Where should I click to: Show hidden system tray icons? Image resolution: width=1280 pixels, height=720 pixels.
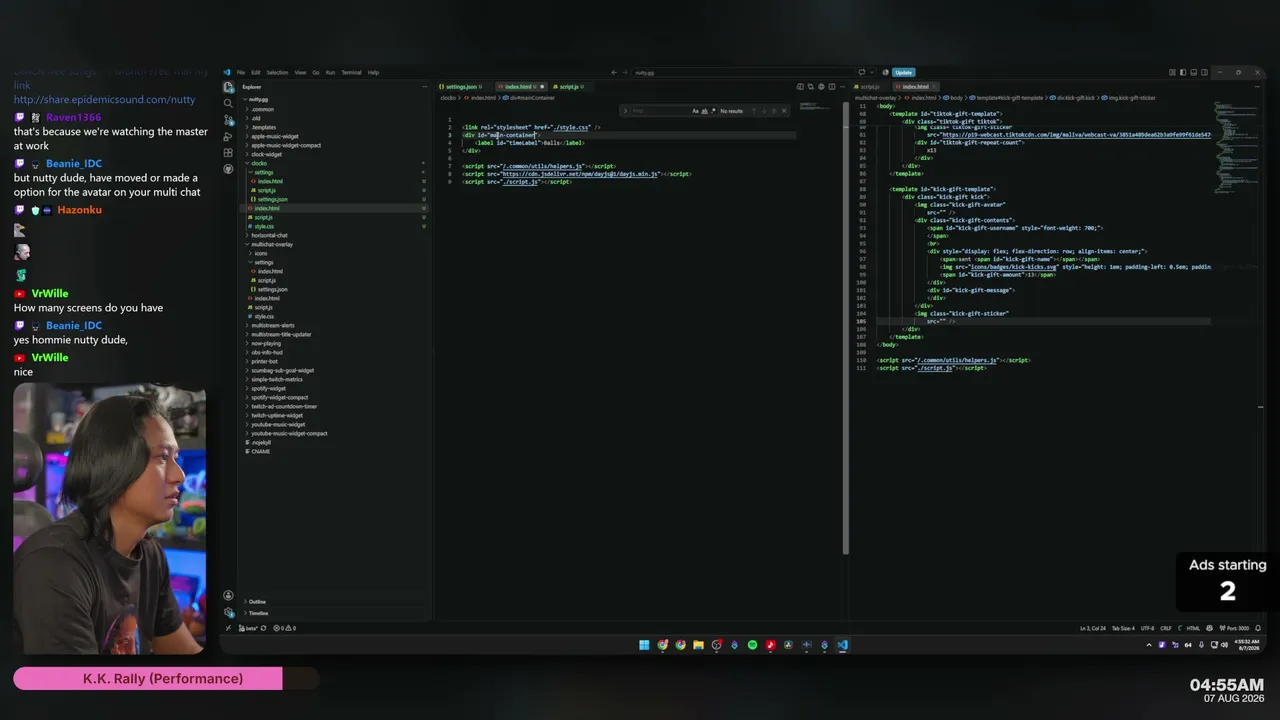[1148, 645]
